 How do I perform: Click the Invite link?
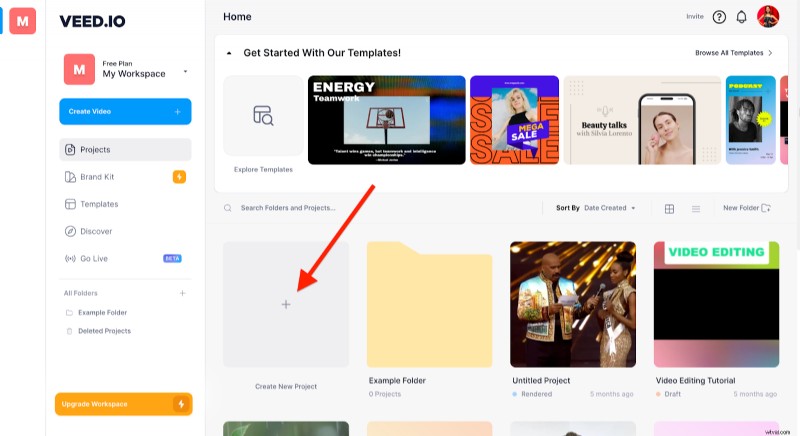(694, 17)
